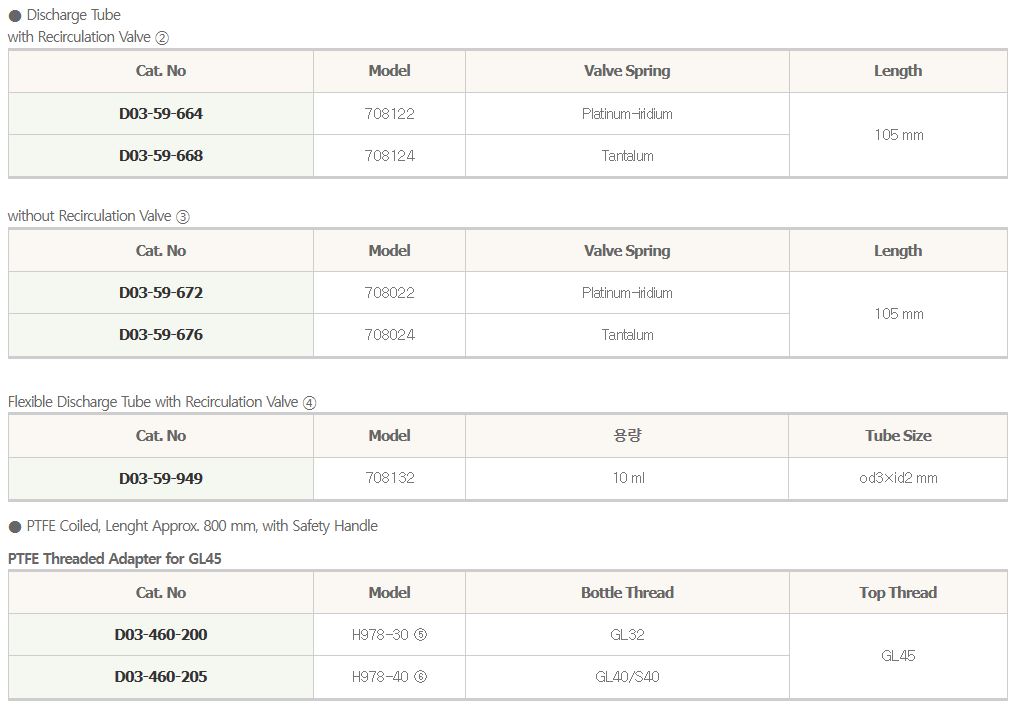Click the circled 2 icon beside Recirculation Valve
The width and height of the screenshot is (1018, 713).
[x=163, y=38]
